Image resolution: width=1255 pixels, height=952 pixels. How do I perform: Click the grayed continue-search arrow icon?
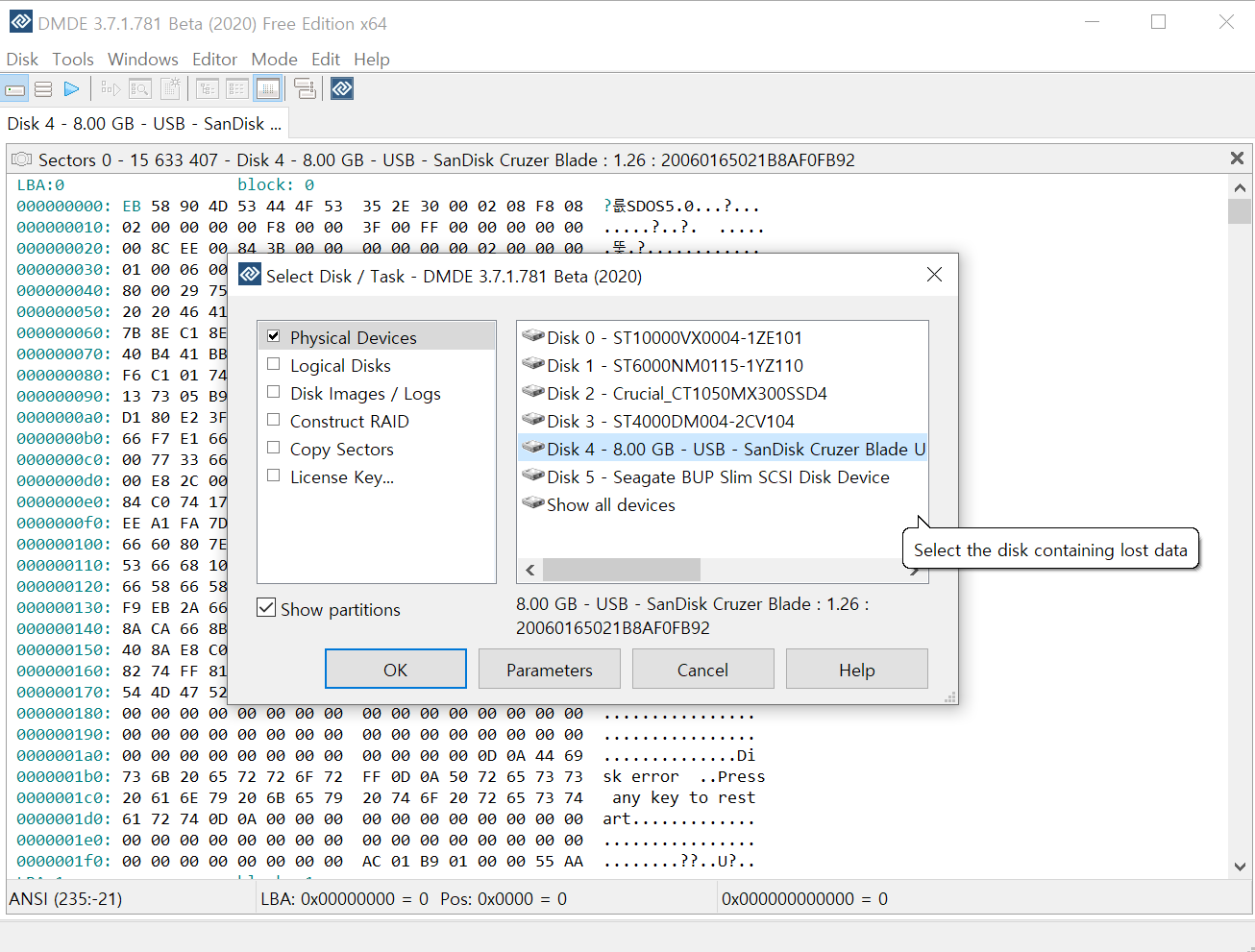111,89
